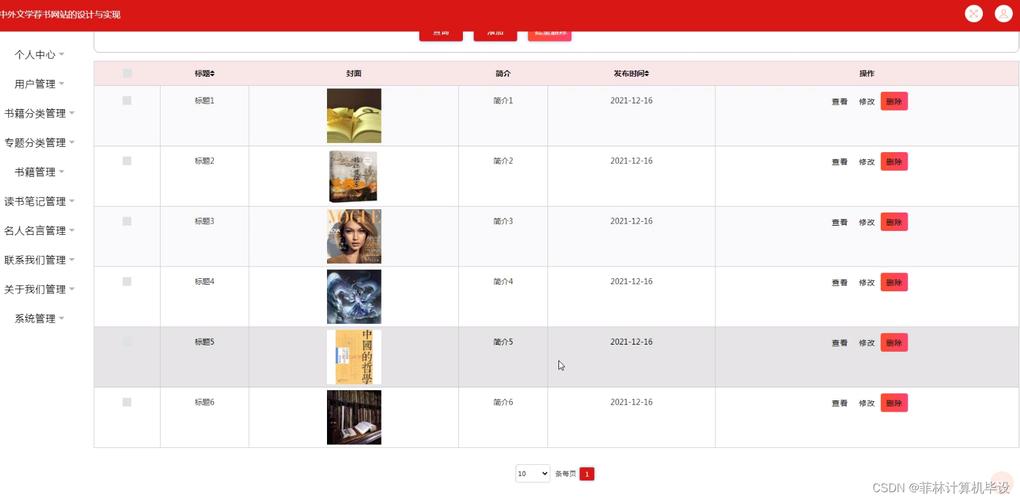Image resolution: width=1020 pixels, height=500 pixels.
Task: Open the 系统管理 sidebar item
Action: (39, 319)
